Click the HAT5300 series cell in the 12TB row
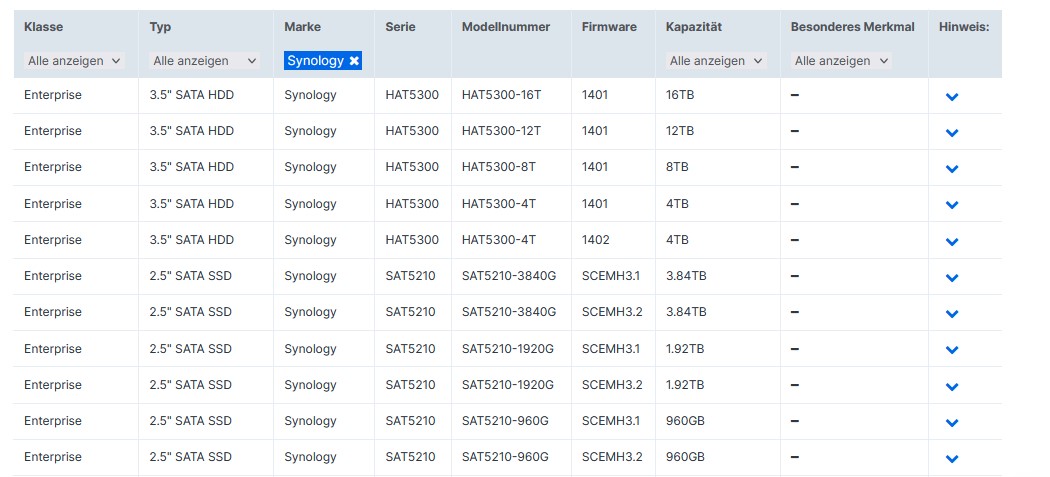 coord(412,131)
